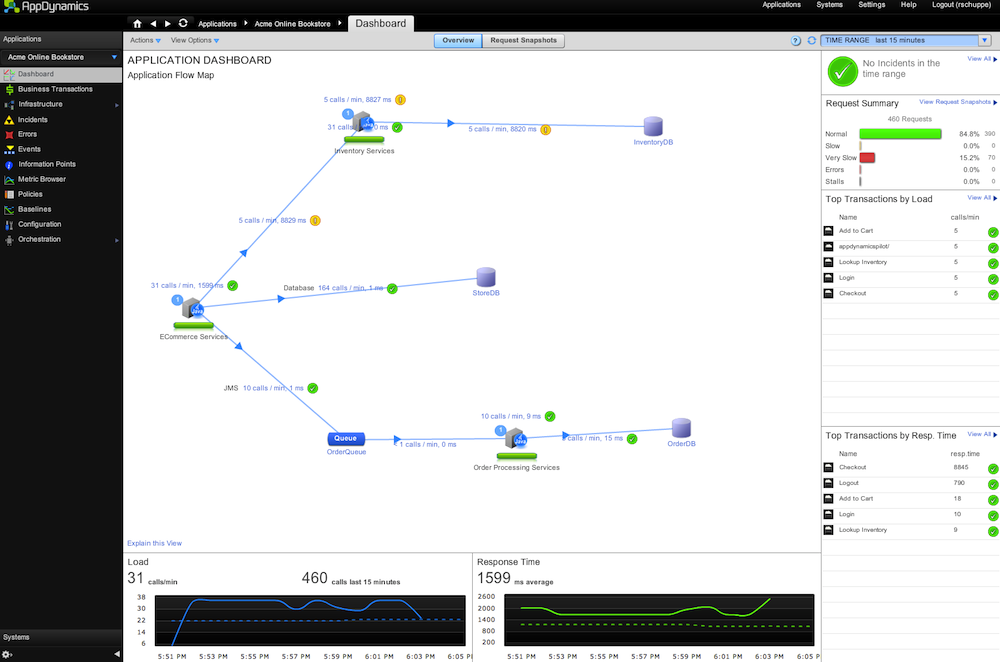Image resolution: width=1000 pixels, height=662 pixels.
Task: Open the Time Range dropdown
Action: [904, 41]
